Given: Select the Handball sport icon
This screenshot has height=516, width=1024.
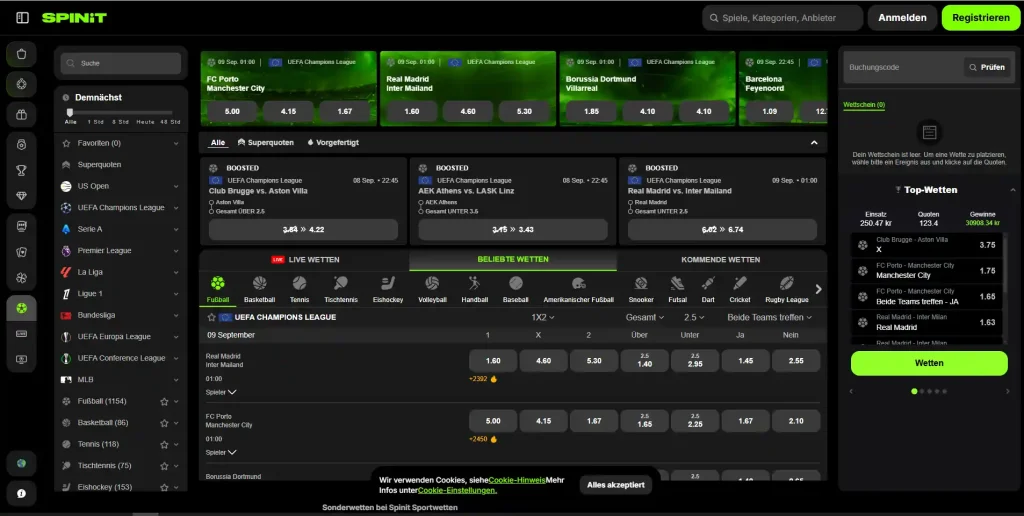Looking at the screenshot, I should tap(474, 290).
